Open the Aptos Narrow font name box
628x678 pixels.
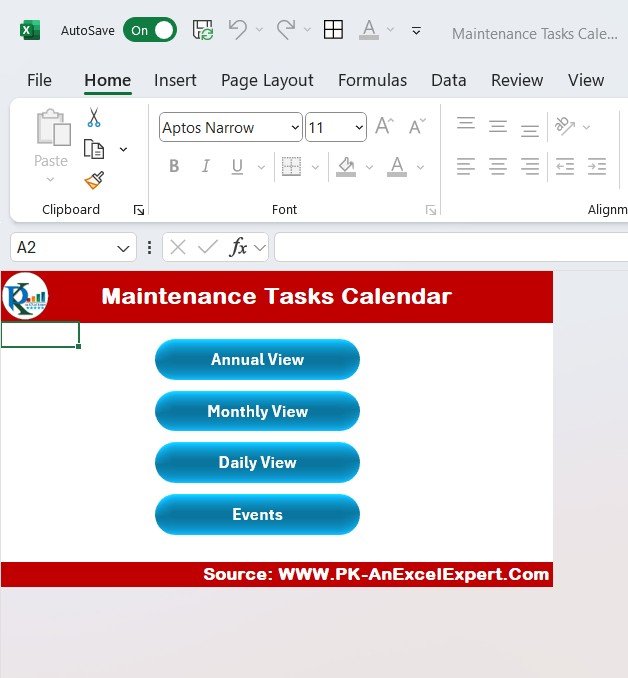coord(231,127)
